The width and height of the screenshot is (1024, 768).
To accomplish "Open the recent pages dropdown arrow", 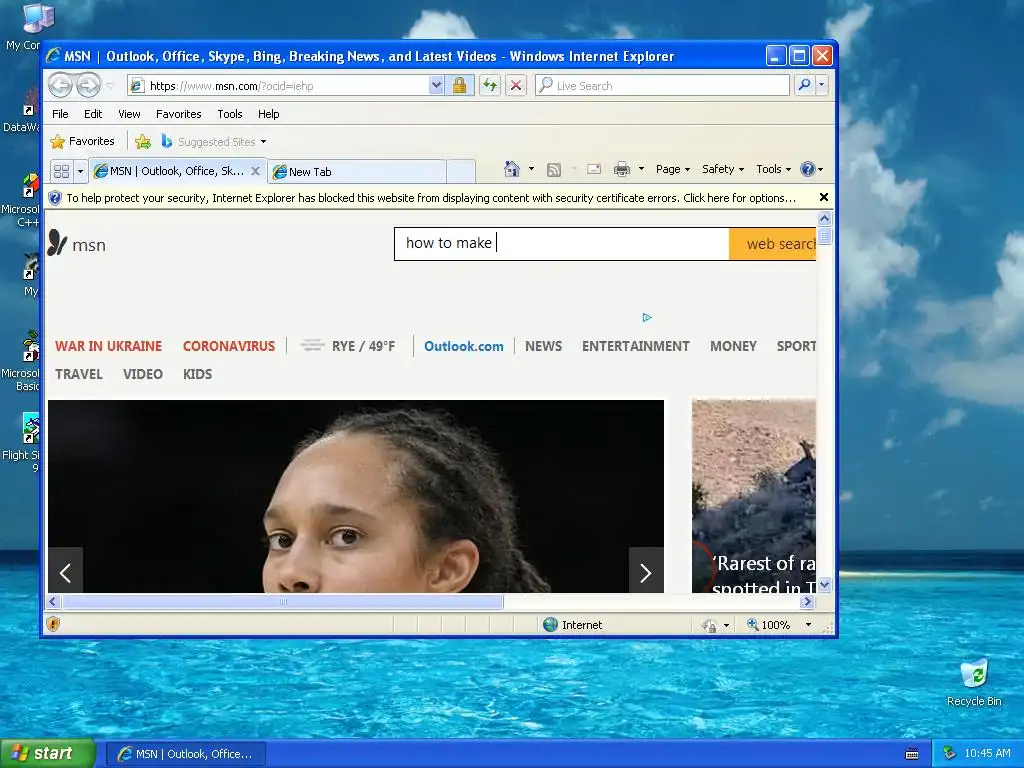I will click(110, 86).
